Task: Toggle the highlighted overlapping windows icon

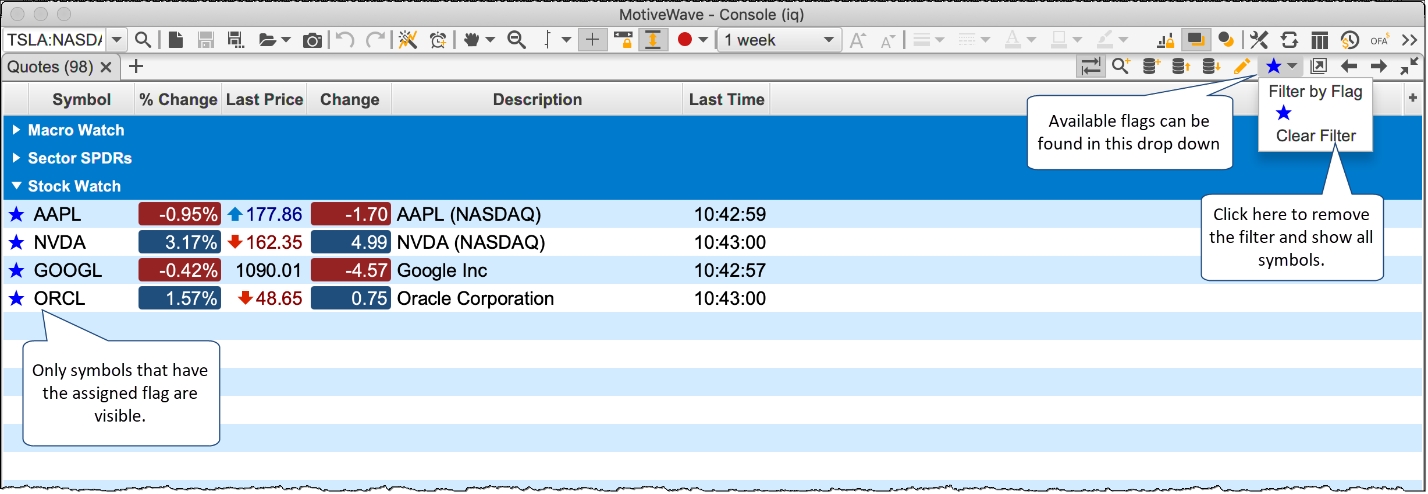Action: (x=1194, y=40)
